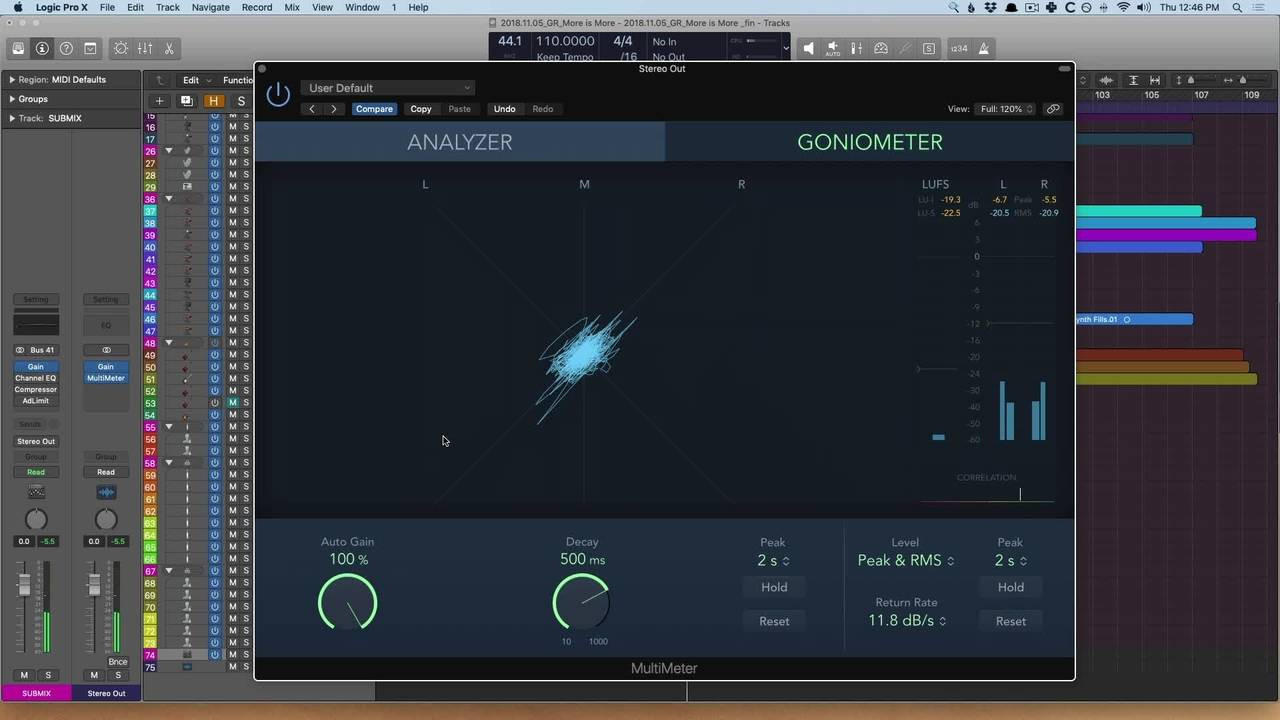Viewport: 1280px width, 720px height.
Task: Click the vertical auto zoom icon
Action: (1133, 80)
